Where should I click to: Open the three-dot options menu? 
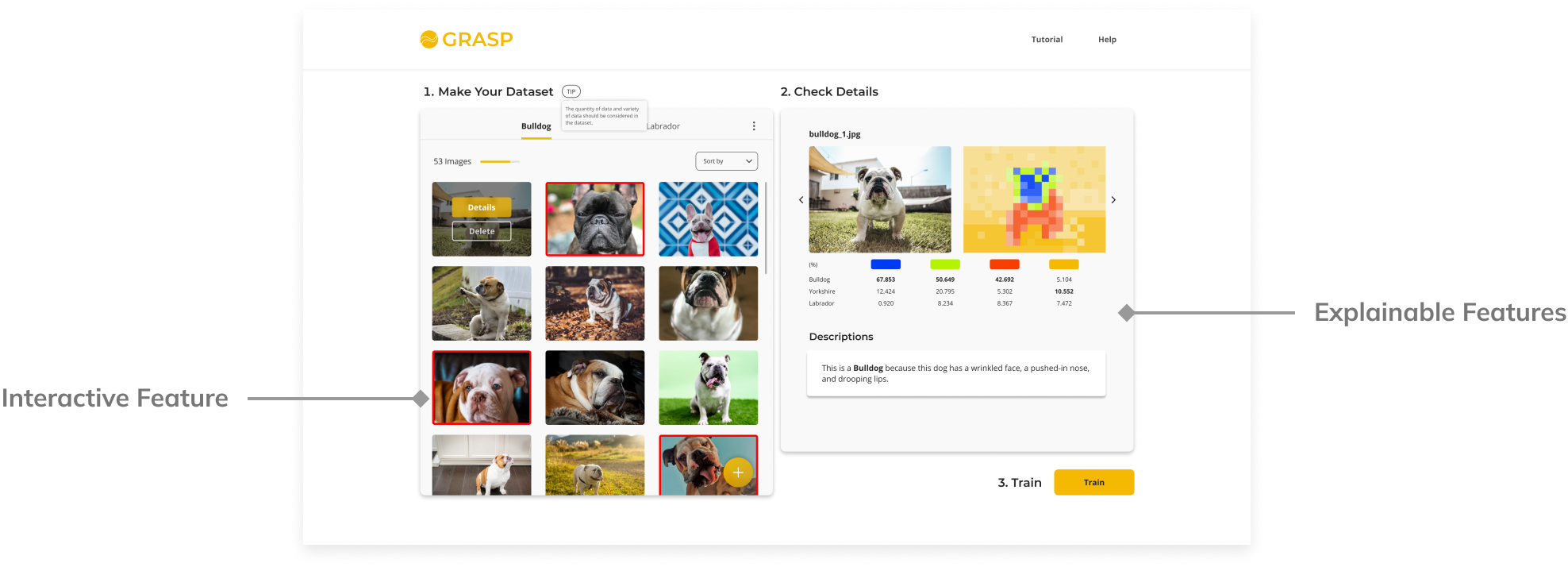point(754,126)
